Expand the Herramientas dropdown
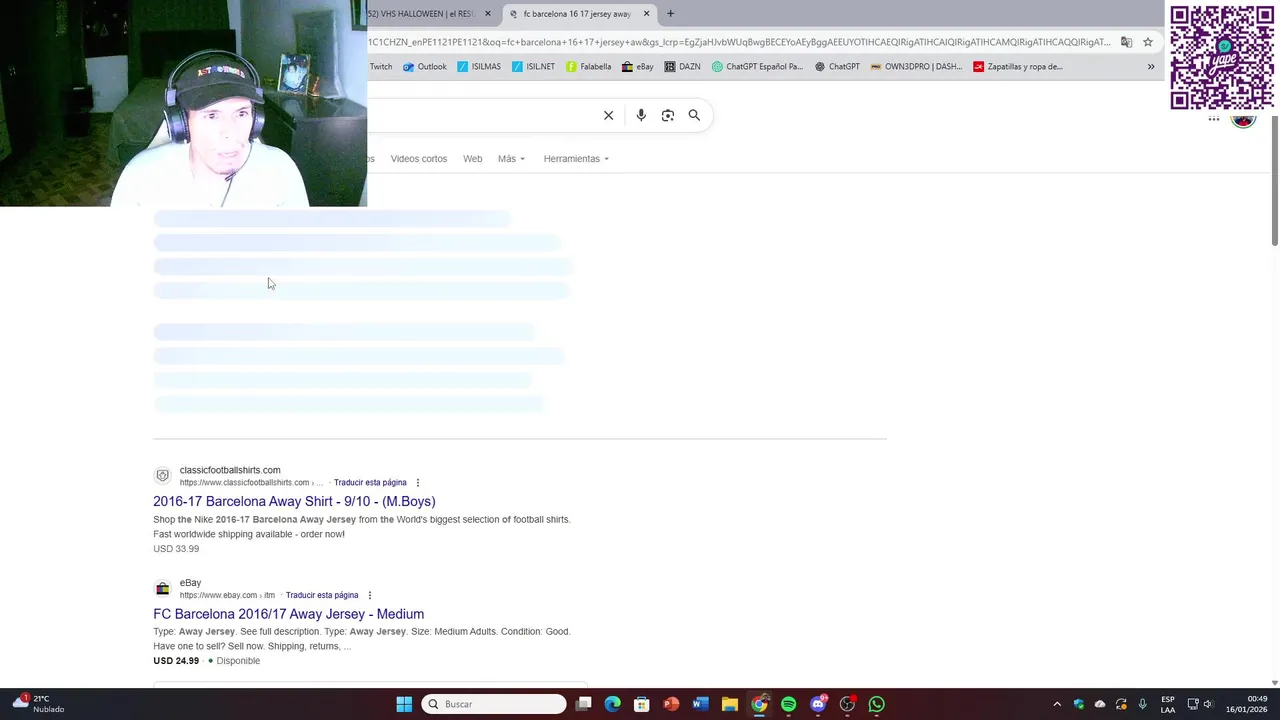 (576, 159)
